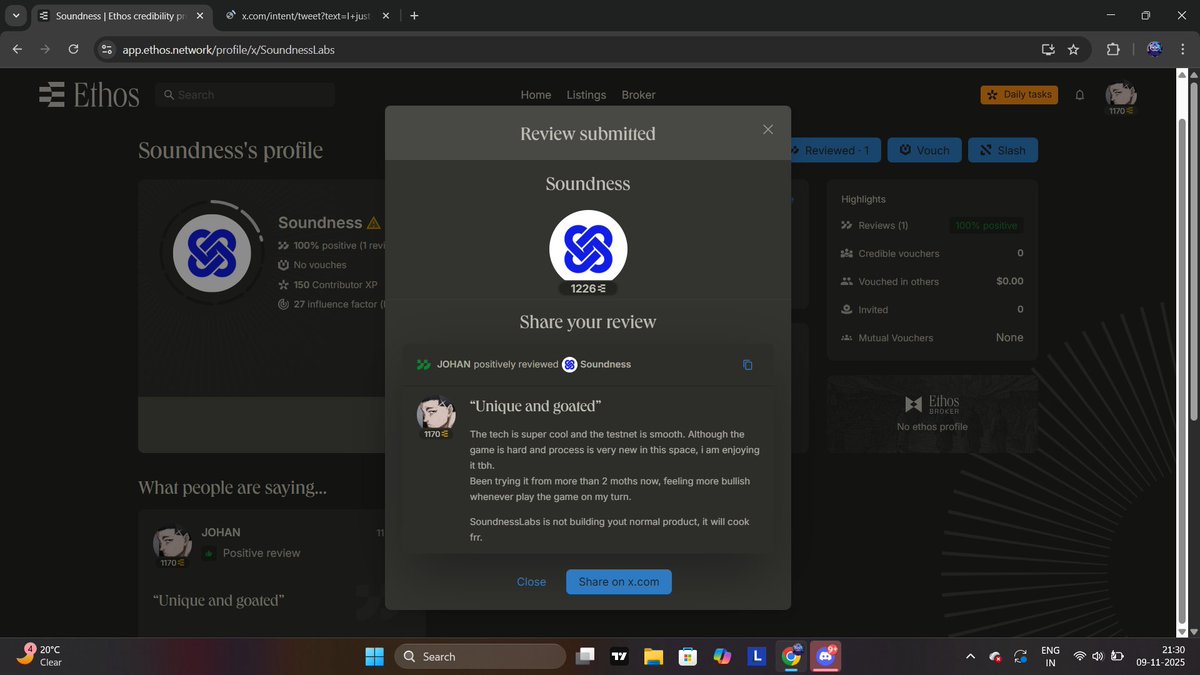The image size is (1200, 675).
Task: Click 100% positive reviews stat
Action: click(x=333, y=245)
